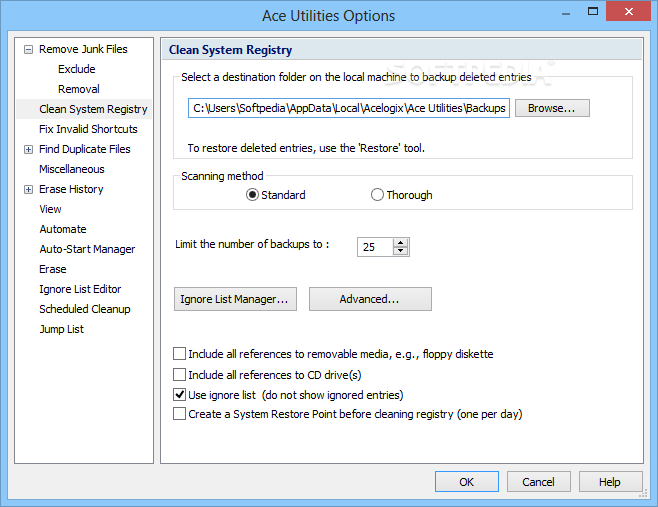Screen dimensions: 658x507
Task: Increase the backups limit with up arrow
Action: tap(401, 243)
